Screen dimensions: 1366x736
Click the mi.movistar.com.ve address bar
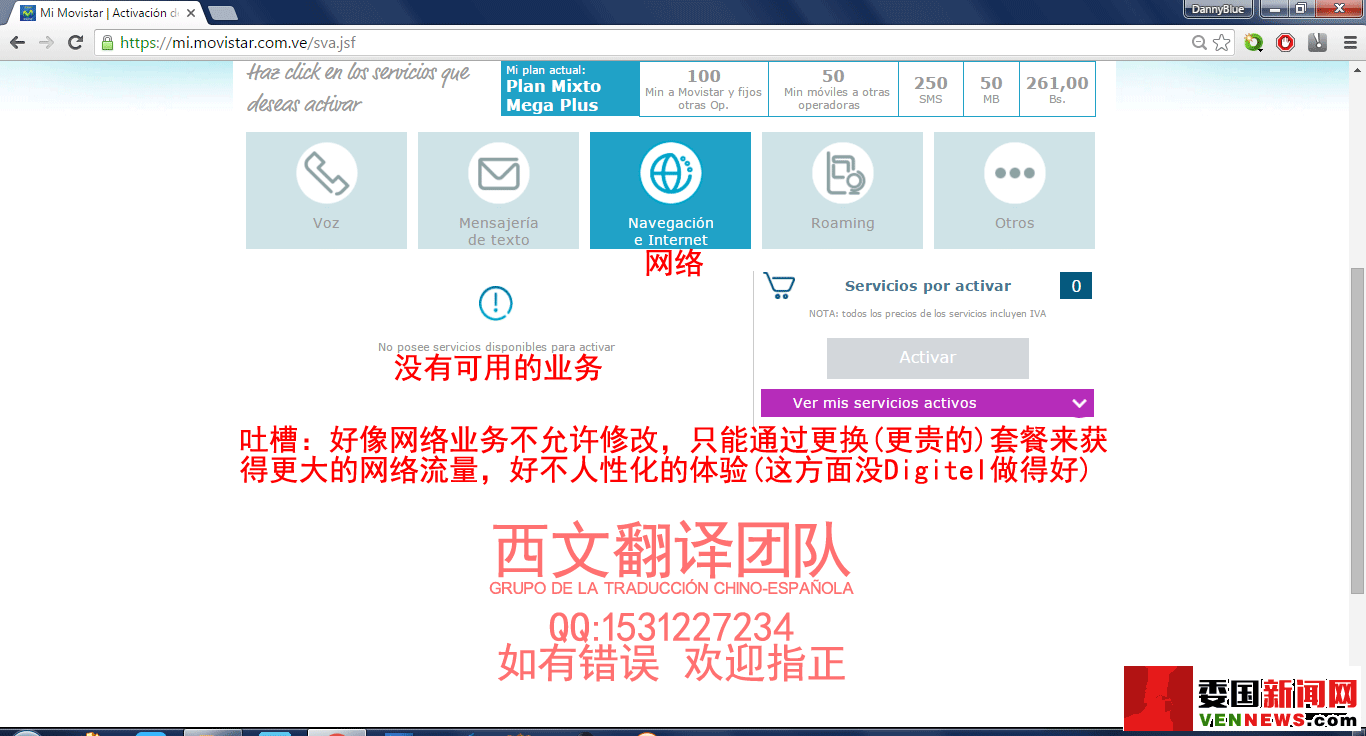click(x=640, y=43)
